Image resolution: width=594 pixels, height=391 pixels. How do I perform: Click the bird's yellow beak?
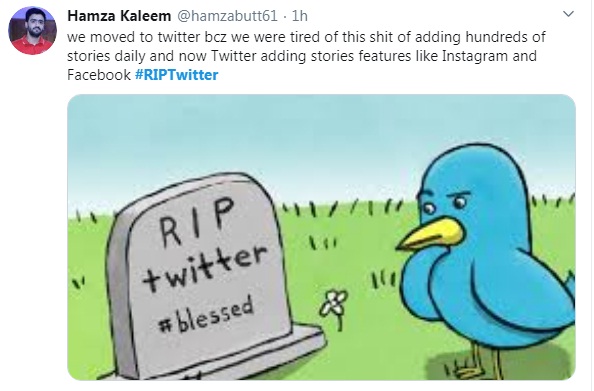430,234
